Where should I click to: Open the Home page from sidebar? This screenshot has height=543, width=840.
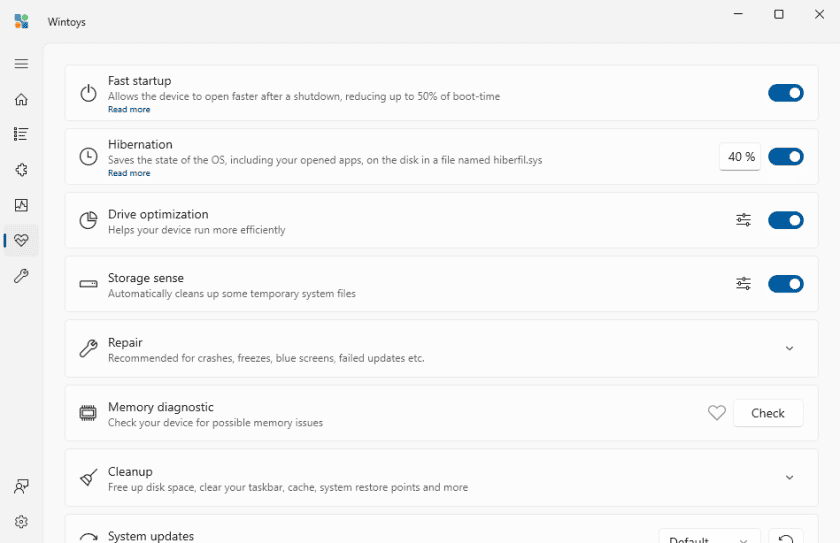click(x=21, y=99)
